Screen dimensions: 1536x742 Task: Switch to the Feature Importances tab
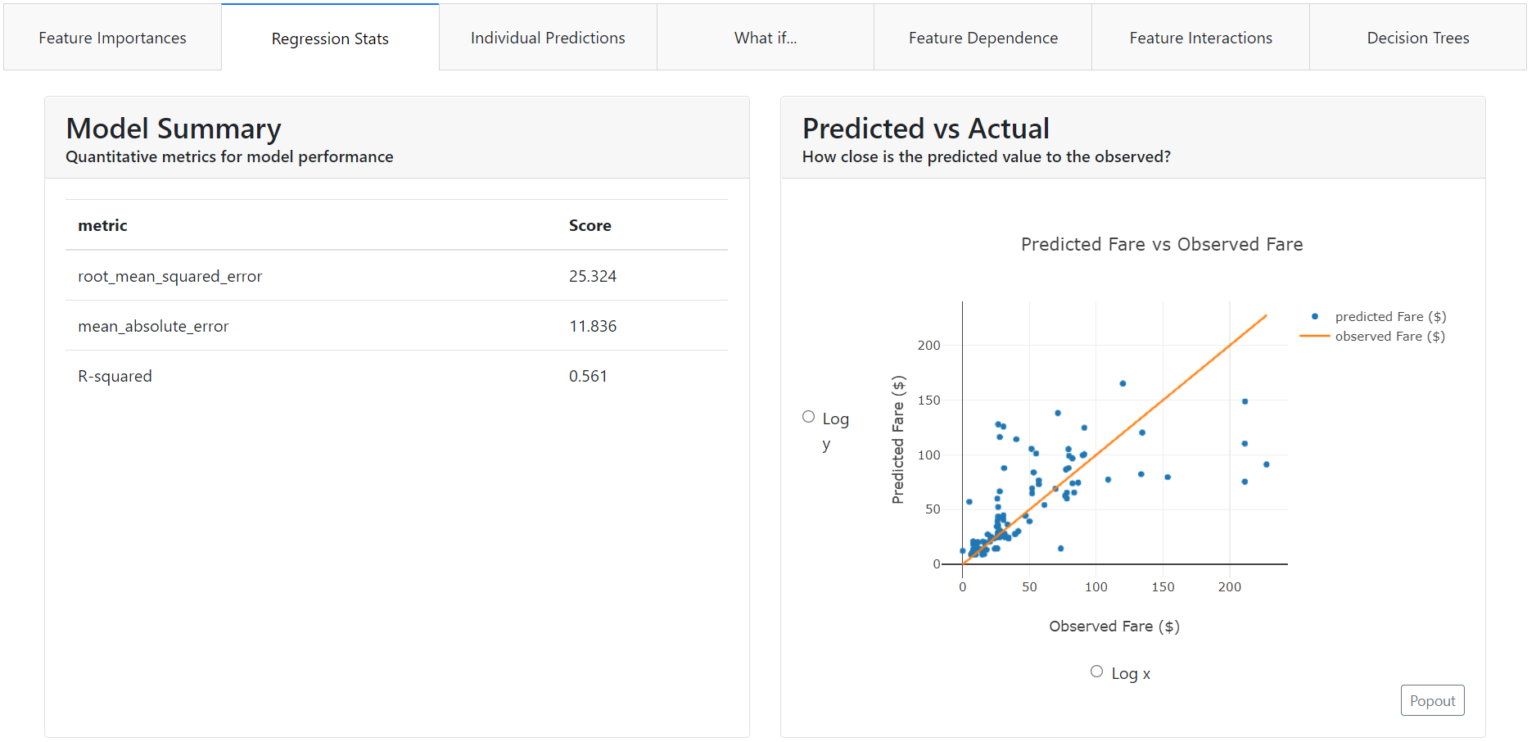(x=112, y=37)
